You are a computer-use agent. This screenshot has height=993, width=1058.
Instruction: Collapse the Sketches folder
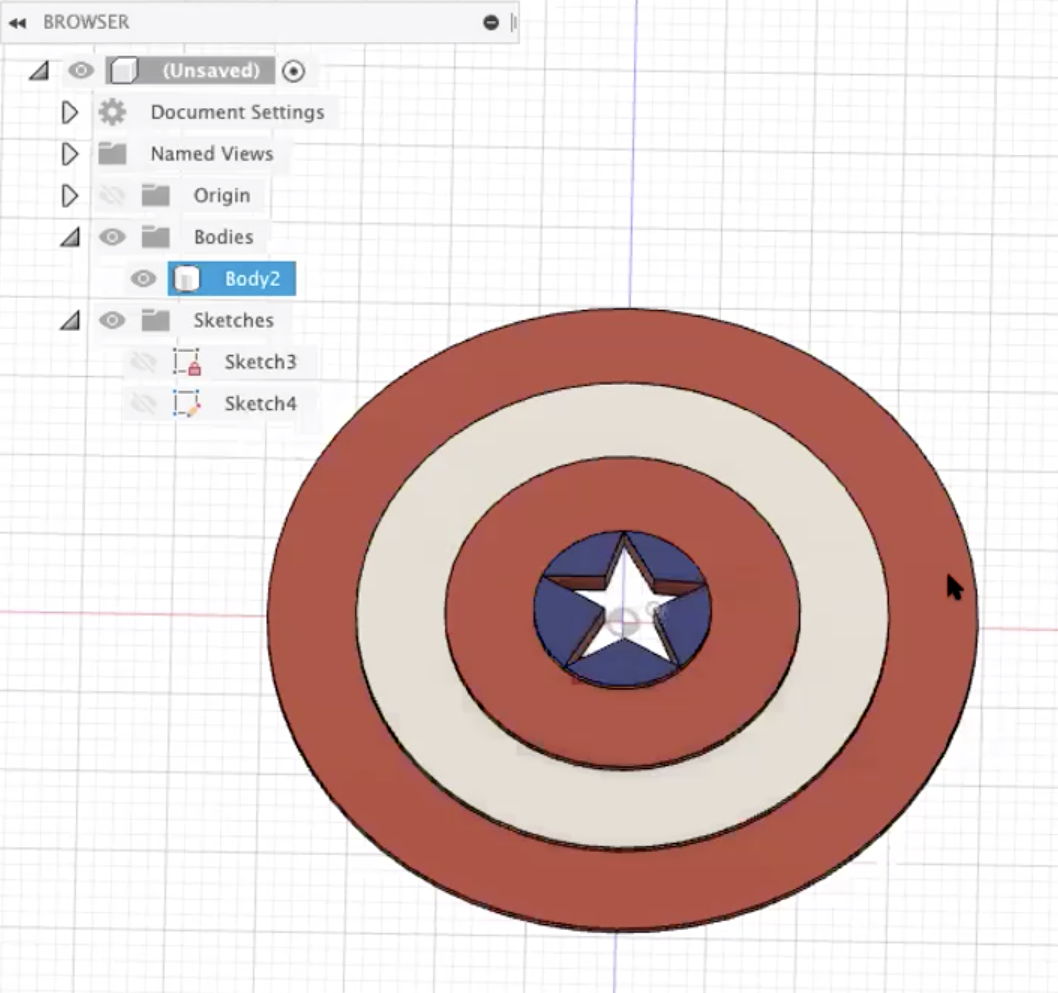click(69, 321)
